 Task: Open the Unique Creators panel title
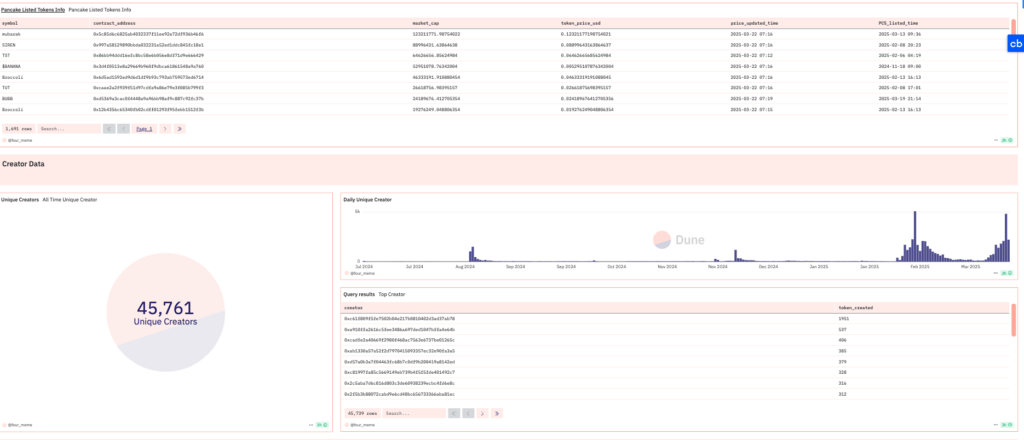(20, 200)
